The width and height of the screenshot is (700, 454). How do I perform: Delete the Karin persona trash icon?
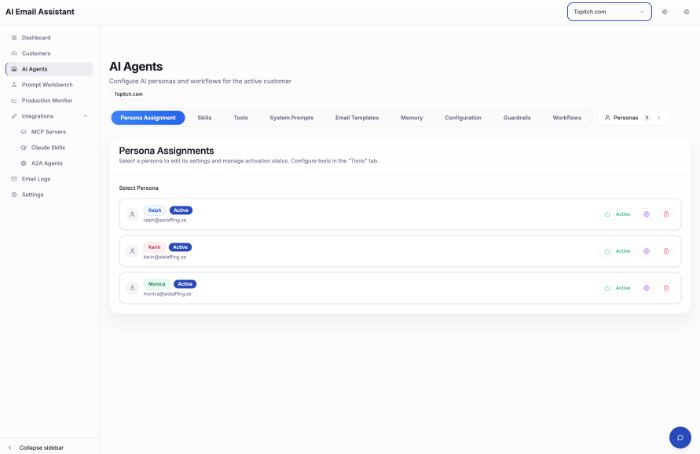point(666,251)
